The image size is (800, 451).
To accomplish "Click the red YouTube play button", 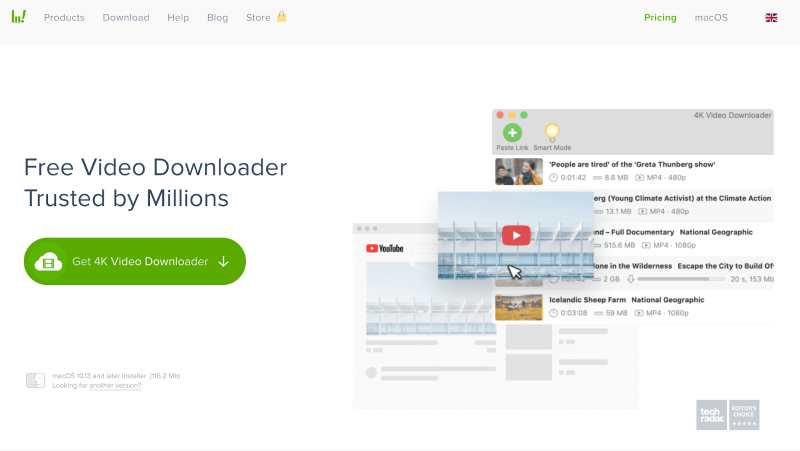I will [516, 235].
